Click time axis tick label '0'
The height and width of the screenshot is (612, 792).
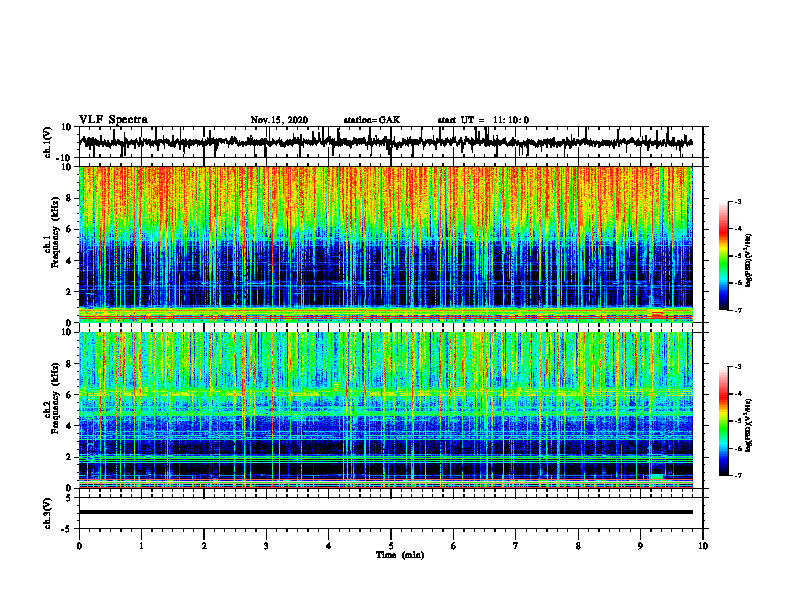click(79, 546)
